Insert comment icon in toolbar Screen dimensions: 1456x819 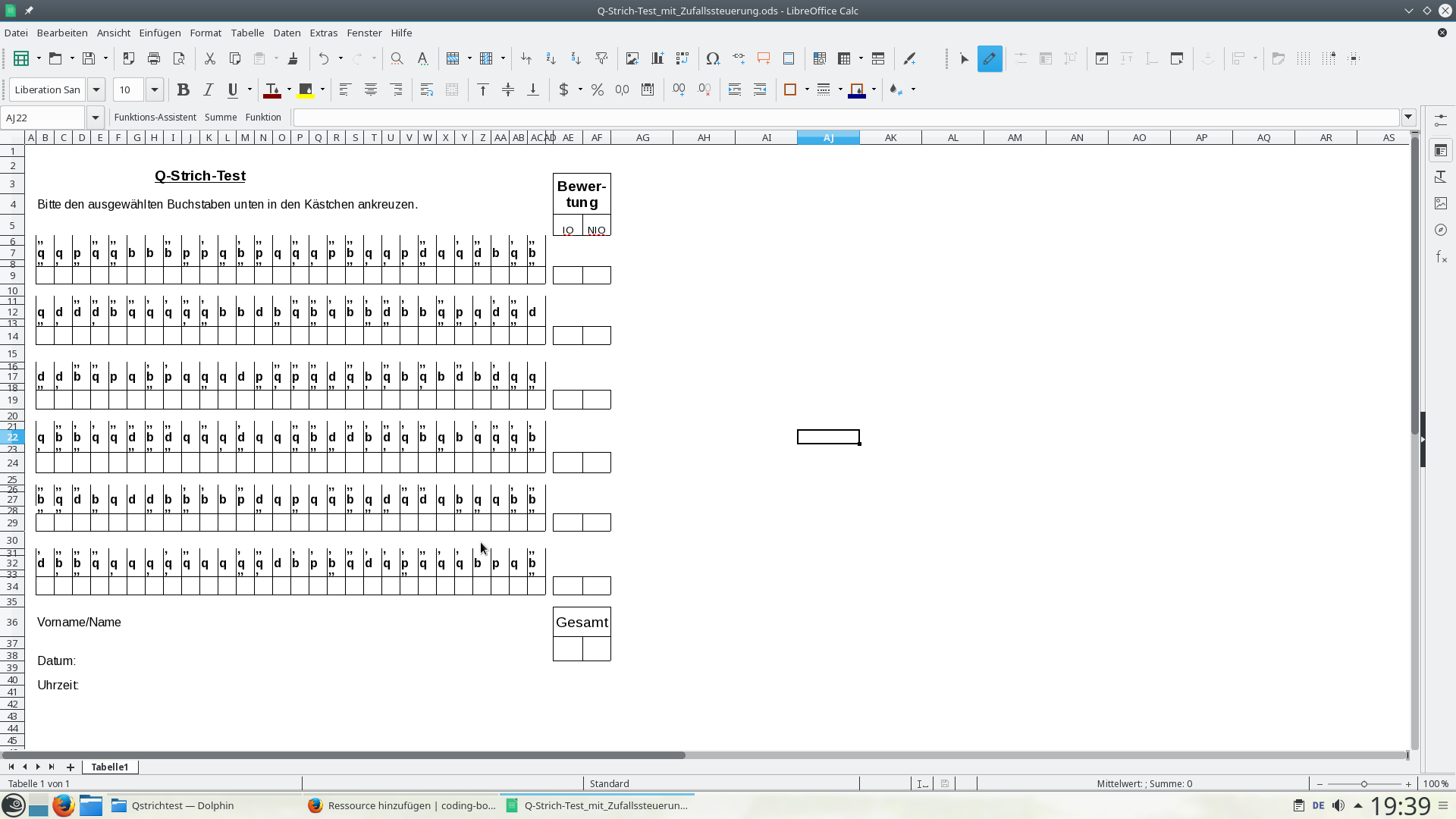[764, 58]
